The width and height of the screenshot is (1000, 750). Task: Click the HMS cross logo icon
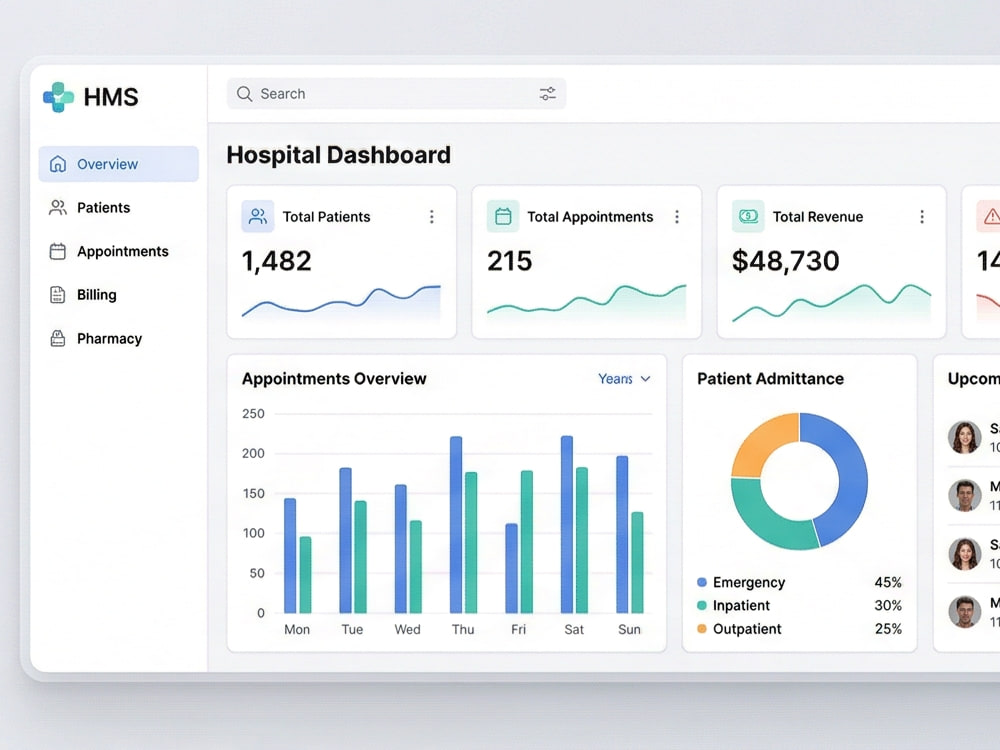[58, 97]
